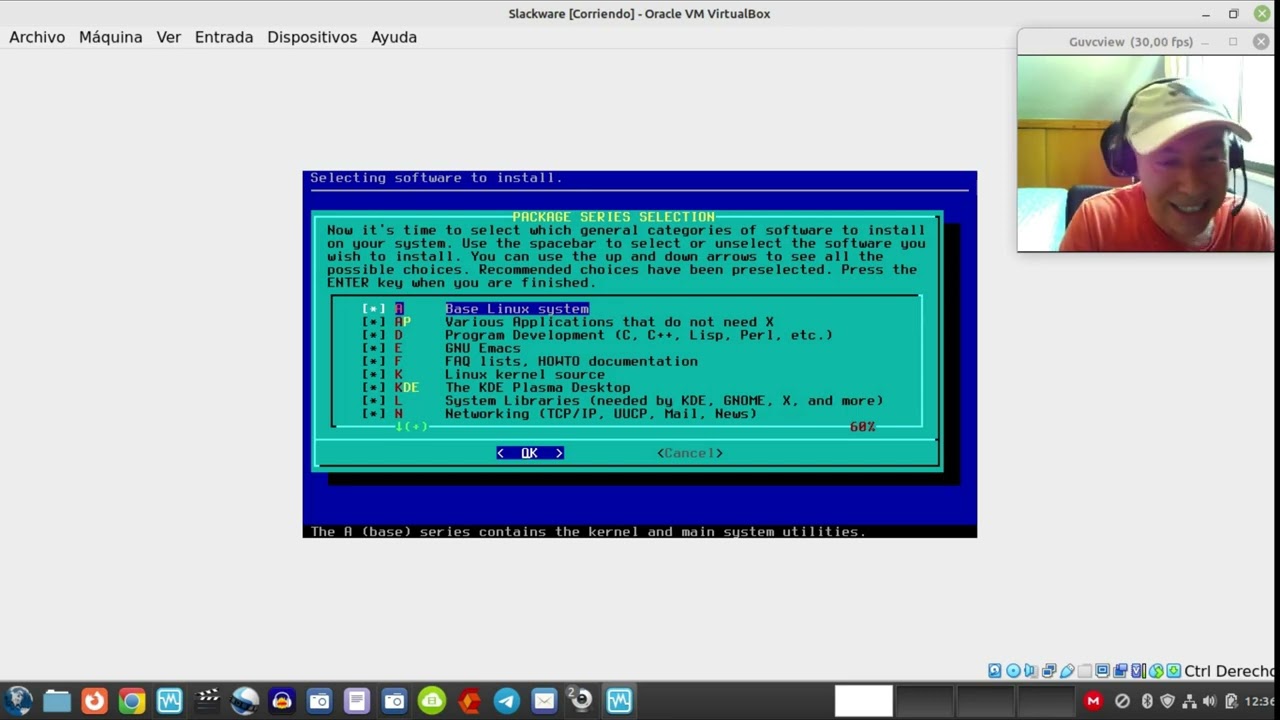The width and height of the screenshot is (1280, 720).
Task: Click the Guvcview (30,00 fps) title bar
Action: pos(1130,42)
